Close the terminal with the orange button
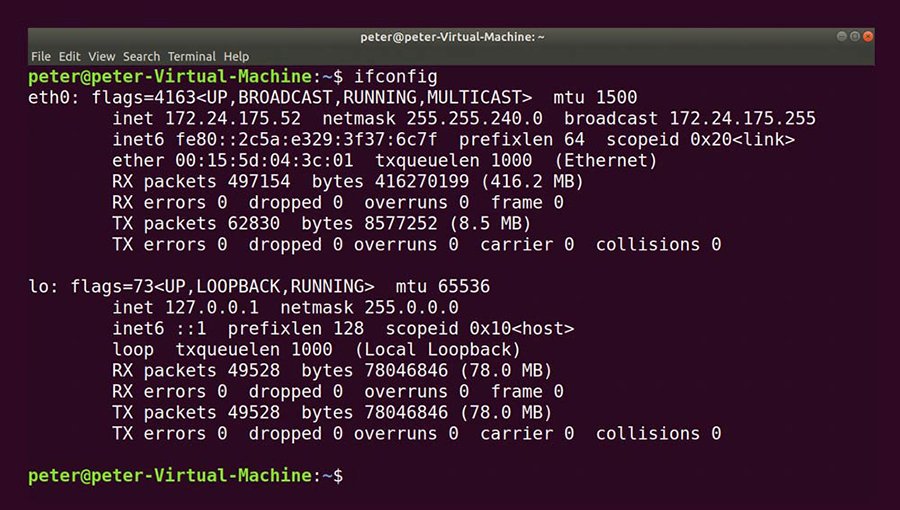This screenshot has width=900, height=510. [x=869, y=36]
